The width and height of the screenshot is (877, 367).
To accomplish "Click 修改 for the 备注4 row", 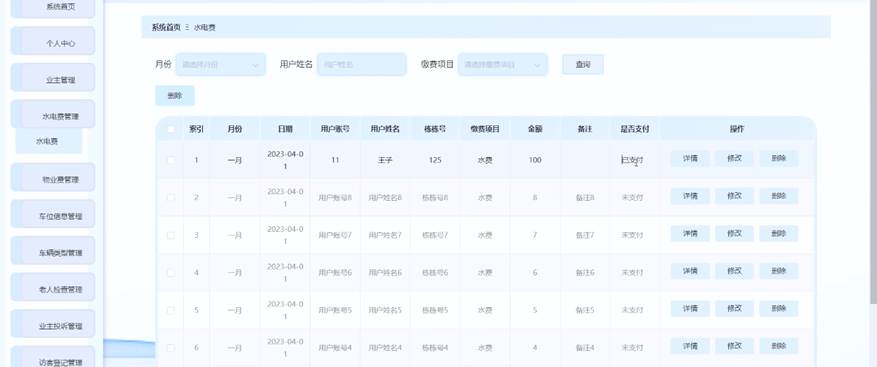I will coord(734,346).
